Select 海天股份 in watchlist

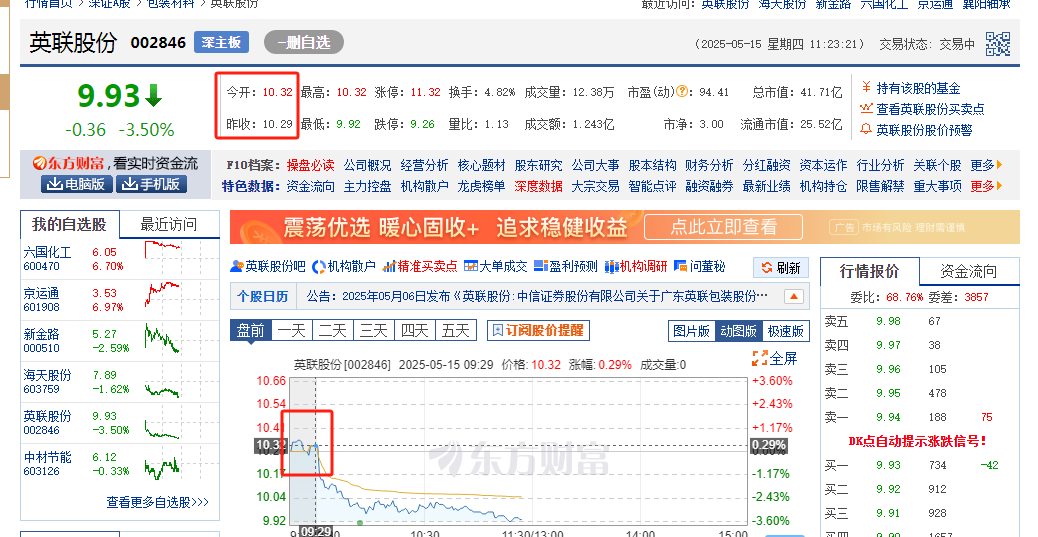tap(47, 375)
